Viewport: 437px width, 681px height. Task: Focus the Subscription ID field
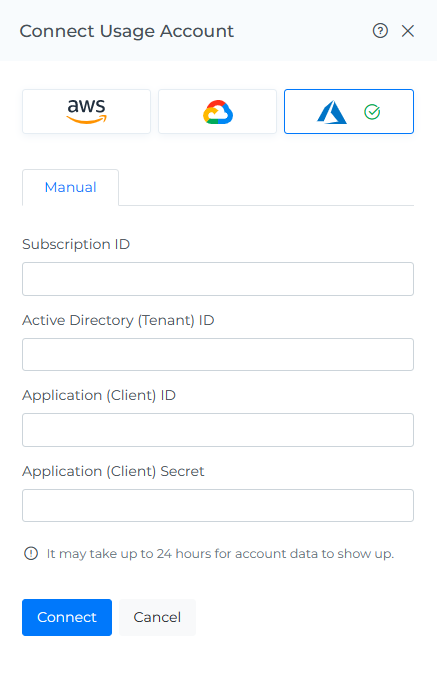click(x=218, y=279)
